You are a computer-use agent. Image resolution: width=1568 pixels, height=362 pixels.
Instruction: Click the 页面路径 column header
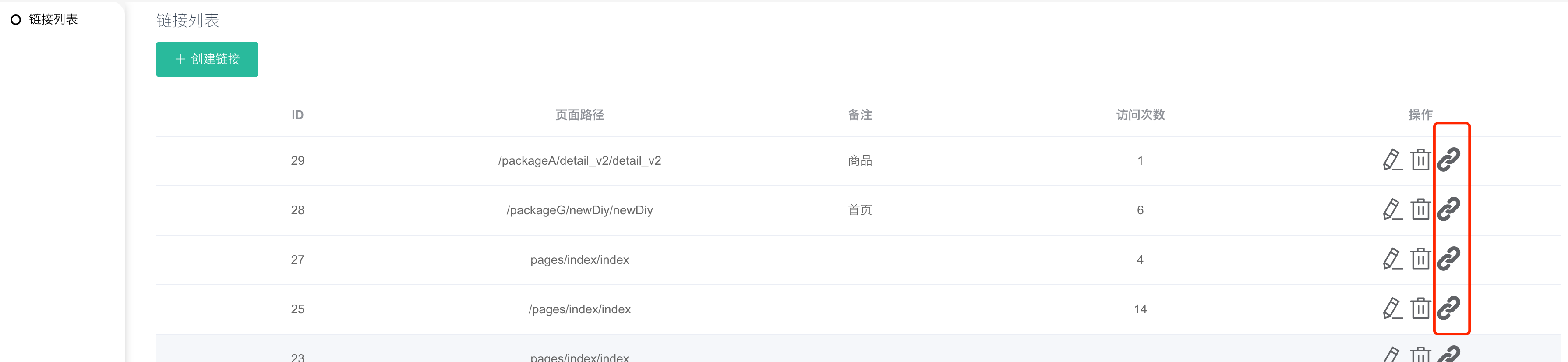click(x=579, y=114)
